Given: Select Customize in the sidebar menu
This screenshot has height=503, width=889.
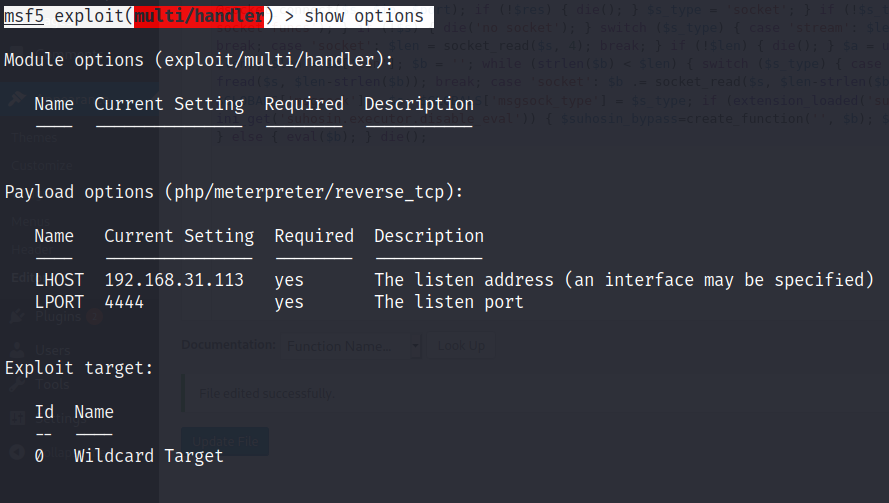Looking at the screenshot, I should coord(40,165).
